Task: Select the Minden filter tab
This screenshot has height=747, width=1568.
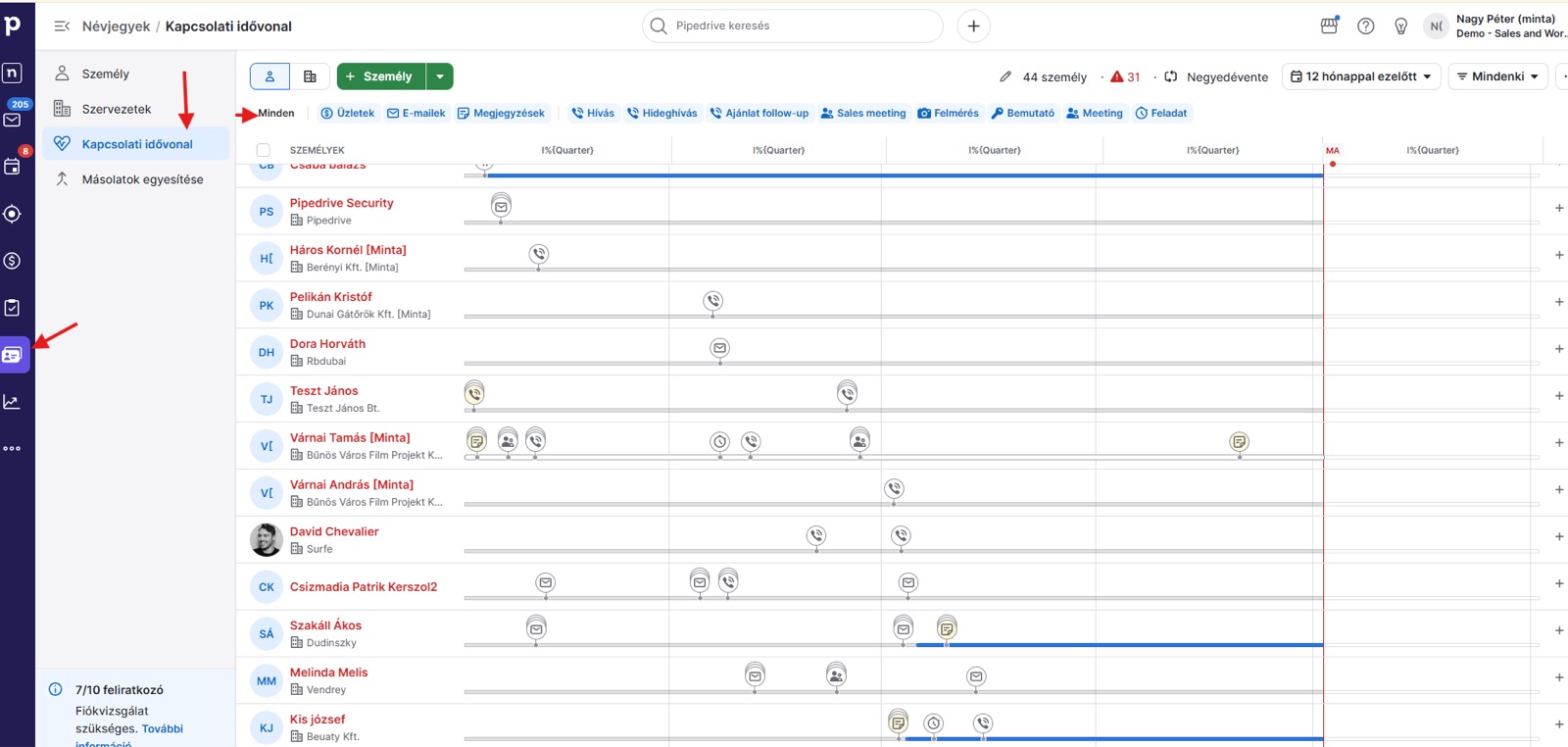Action: (x=276, y=113)
